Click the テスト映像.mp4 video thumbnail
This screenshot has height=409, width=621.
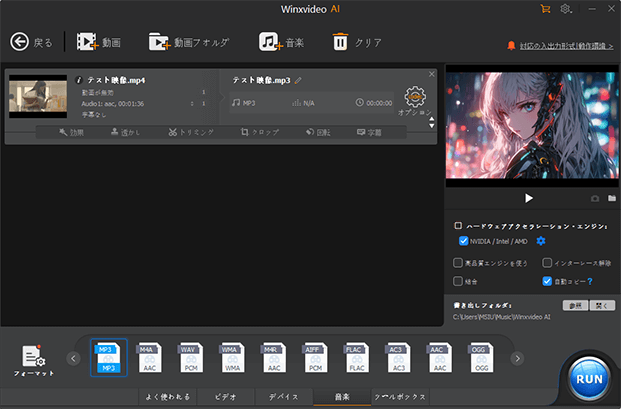pos(38,96)
